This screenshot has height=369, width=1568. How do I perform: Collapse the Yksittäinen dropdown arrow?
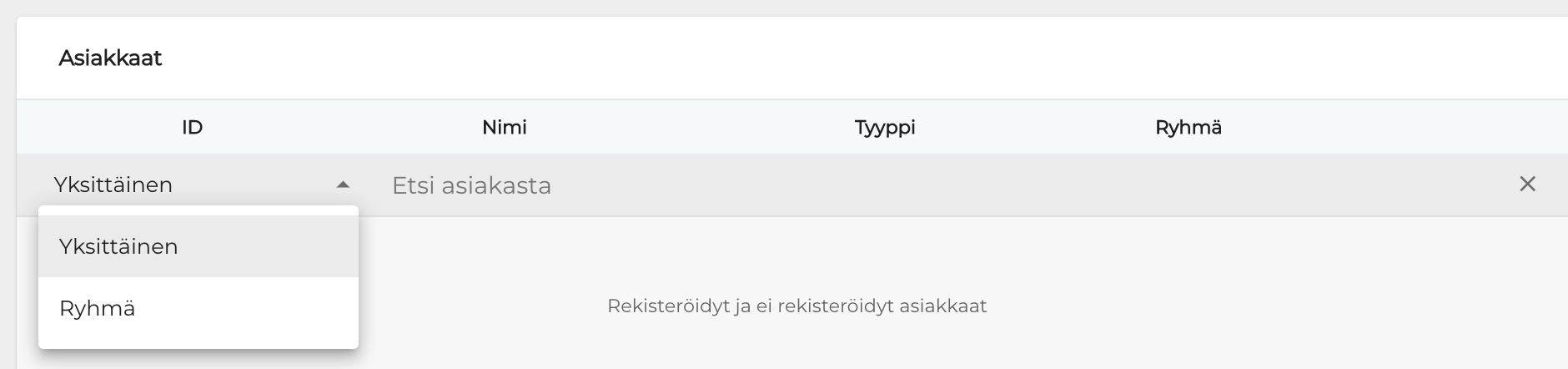tap(342, 184)
